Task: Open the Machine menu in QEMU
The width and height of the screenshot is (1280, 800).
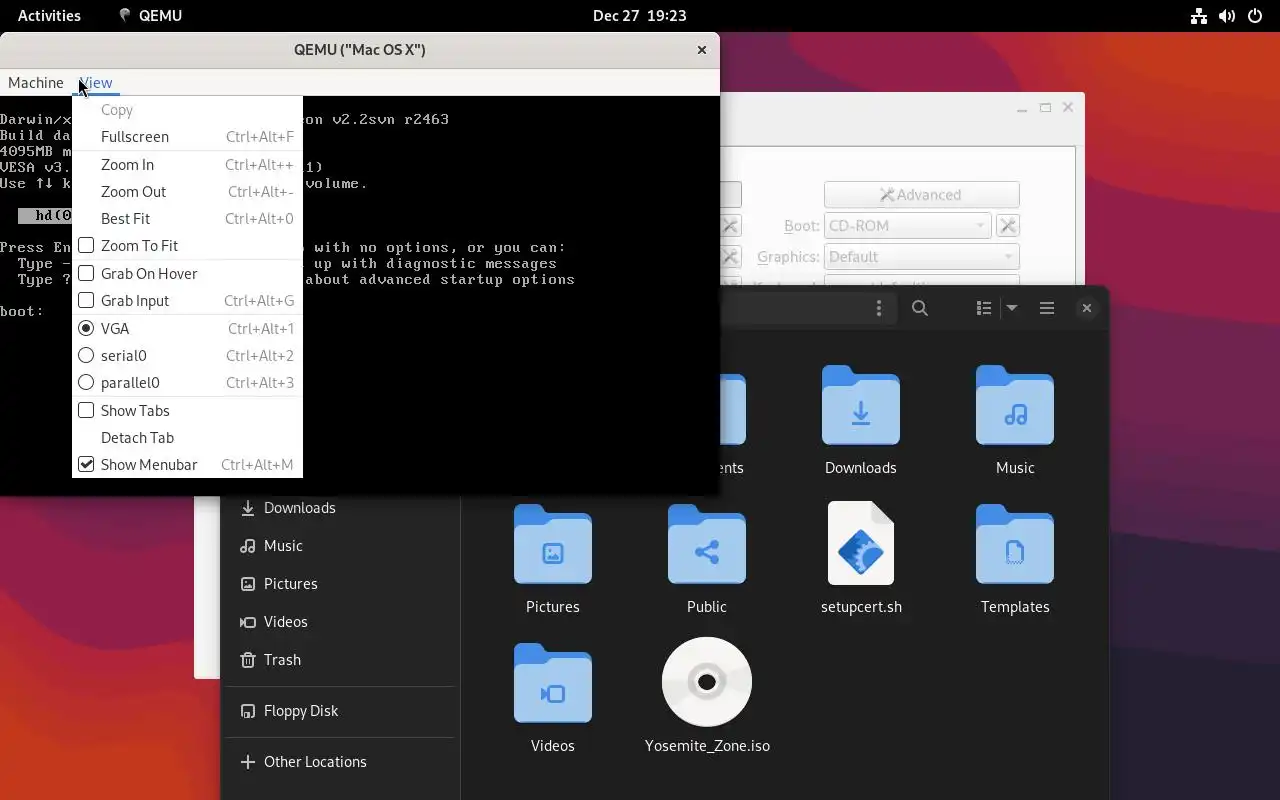Action: coord(36,83)
